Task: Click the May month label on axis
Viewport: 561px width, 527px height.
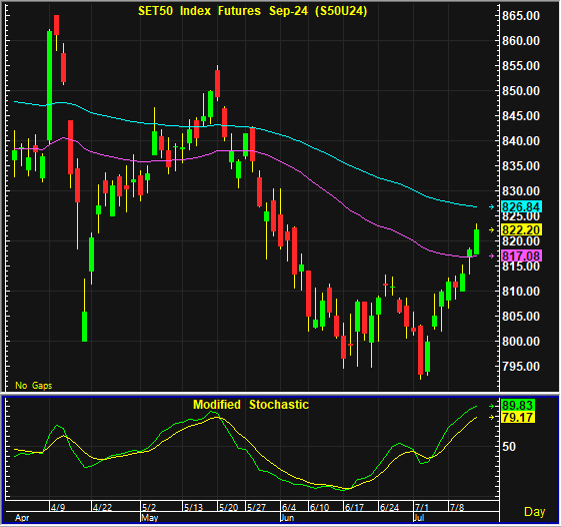Action: 150,518
